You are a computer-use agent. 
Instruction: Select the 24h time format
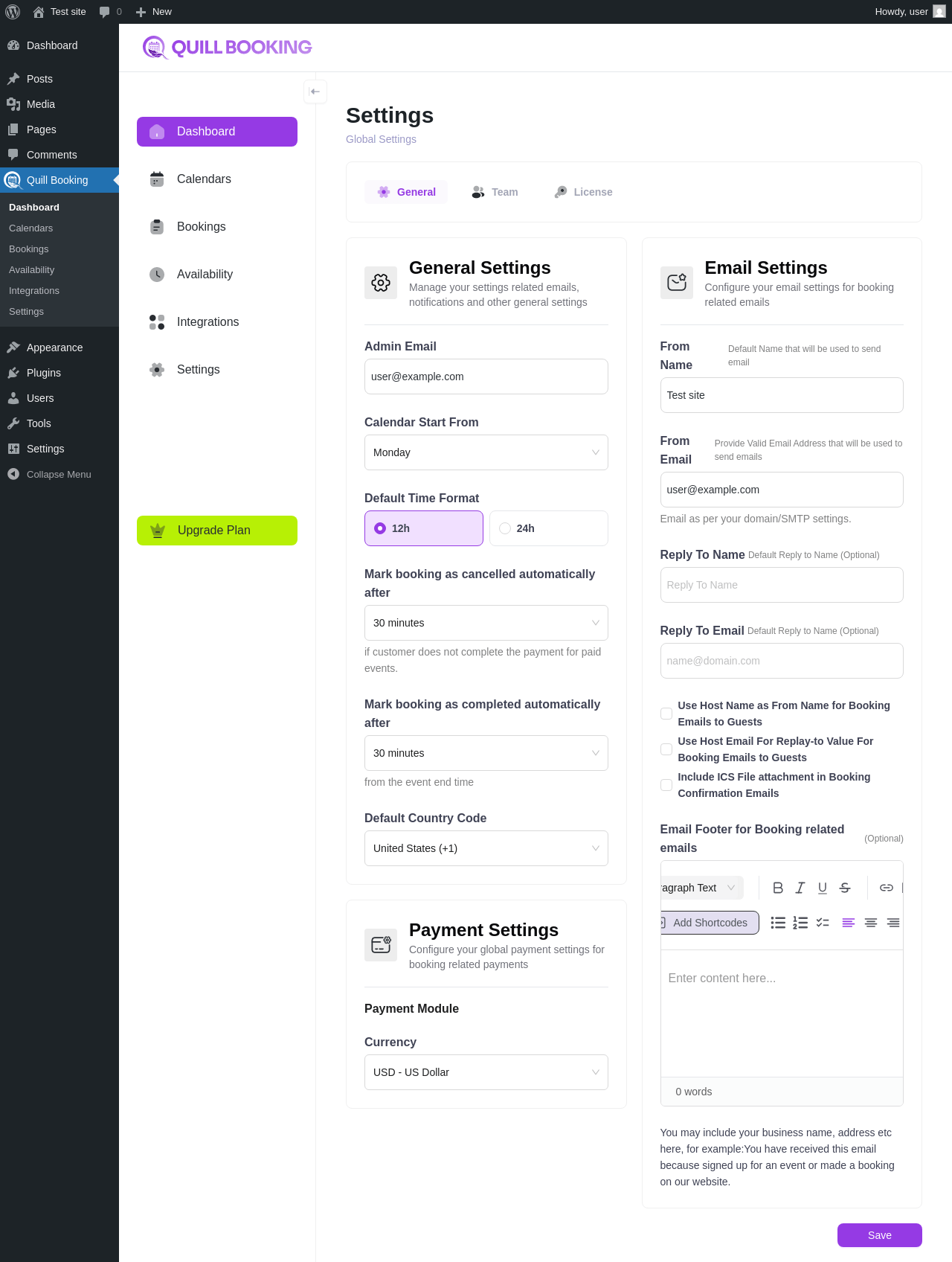pyautogui.click(x=549, y=528)
